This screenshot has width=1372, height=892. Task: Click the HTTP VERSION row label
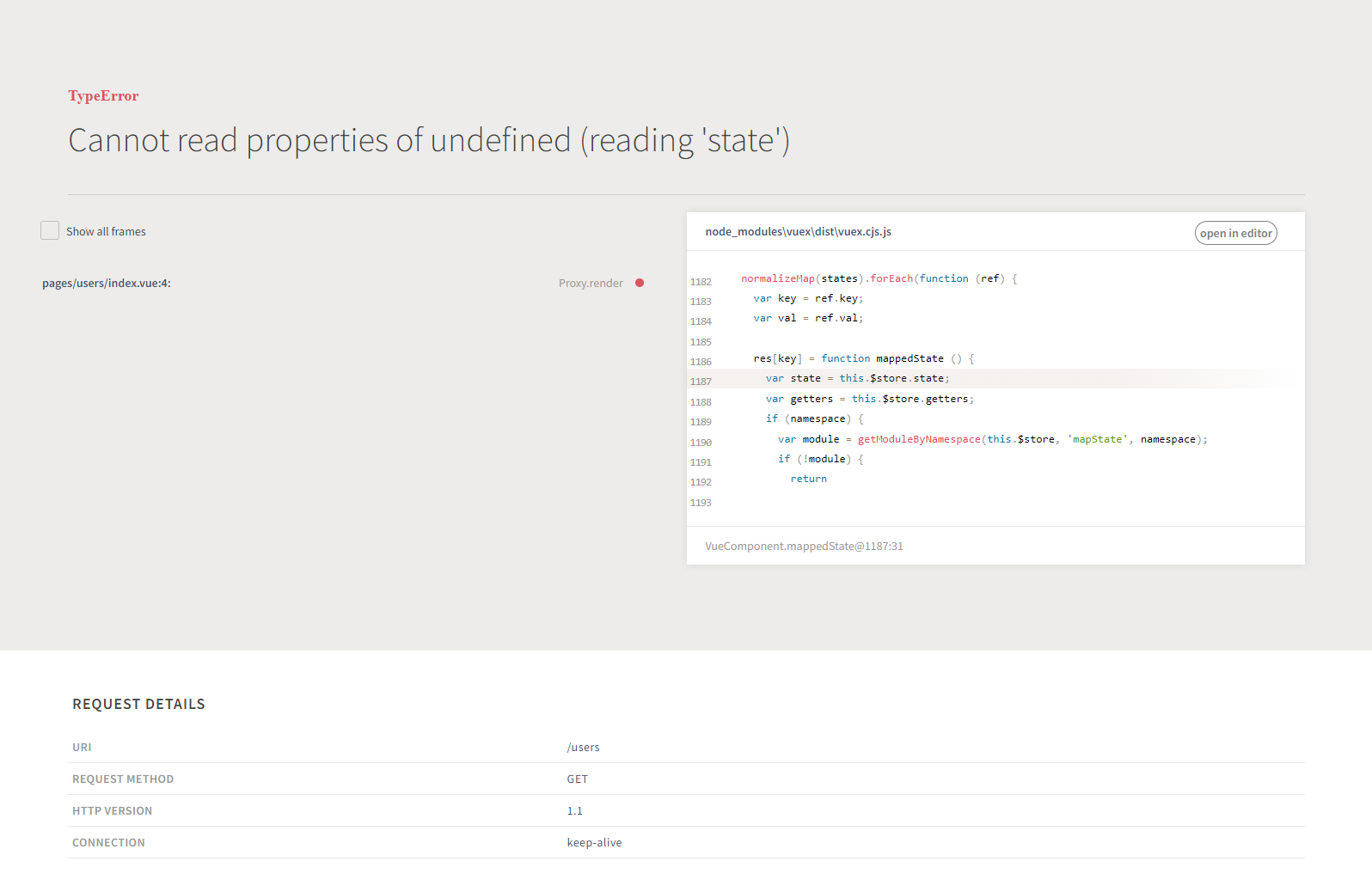(112, 810)
